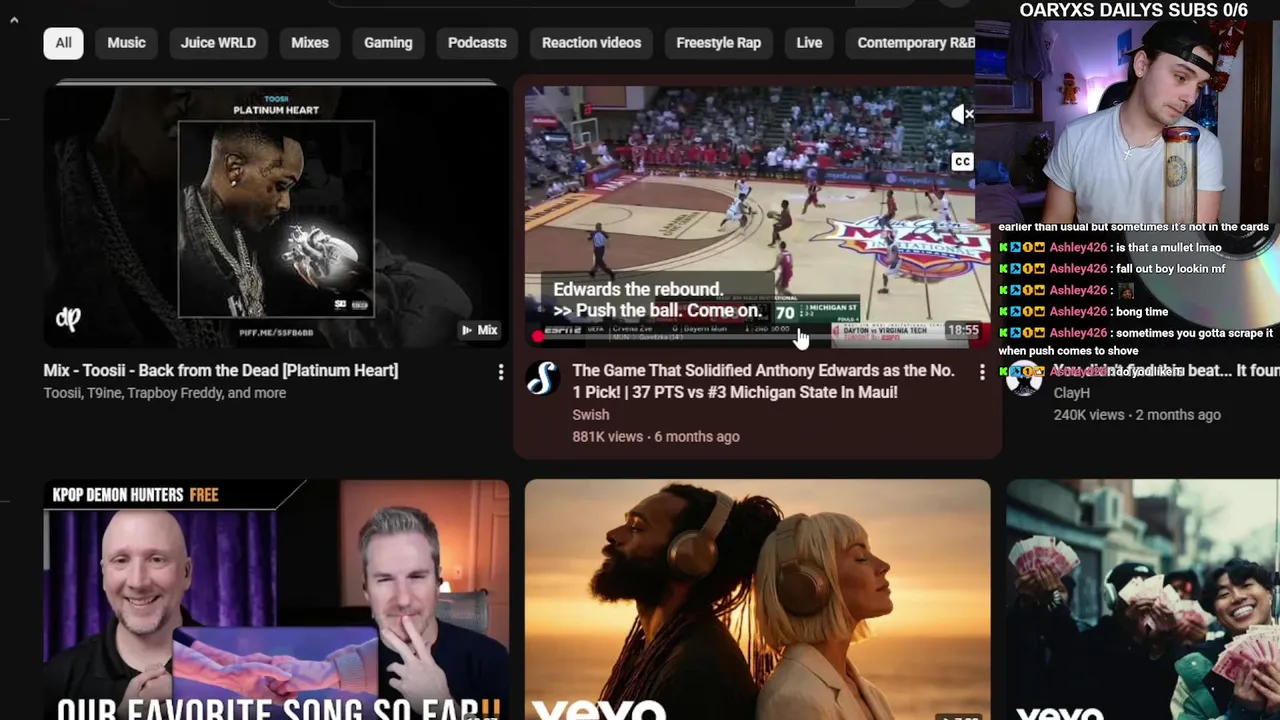Open options menu for Toosii mix
This screenshot has width=1280, height=720.
click(501, 372)
